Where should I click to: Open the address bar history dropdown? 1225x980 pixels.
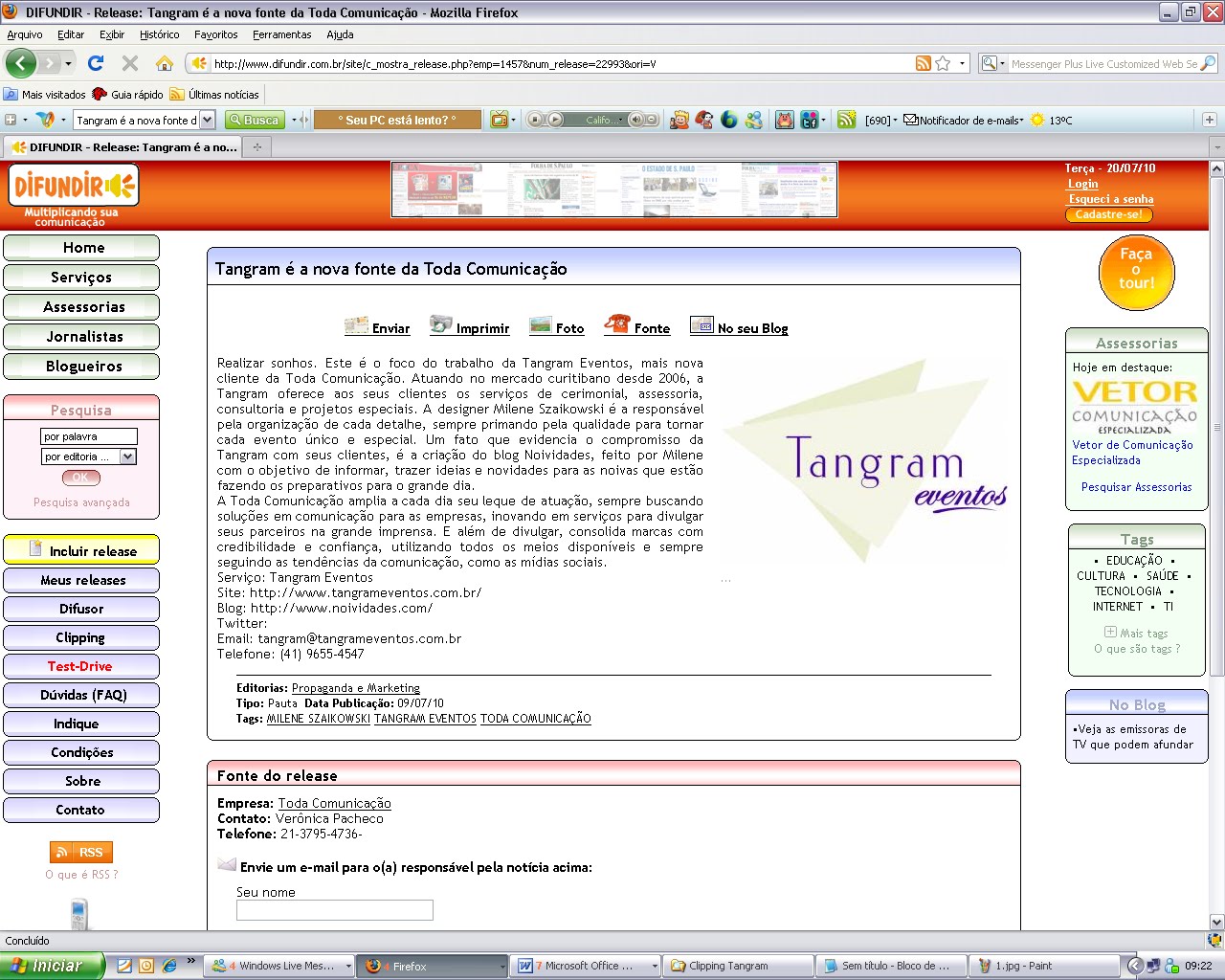[962, 63]
